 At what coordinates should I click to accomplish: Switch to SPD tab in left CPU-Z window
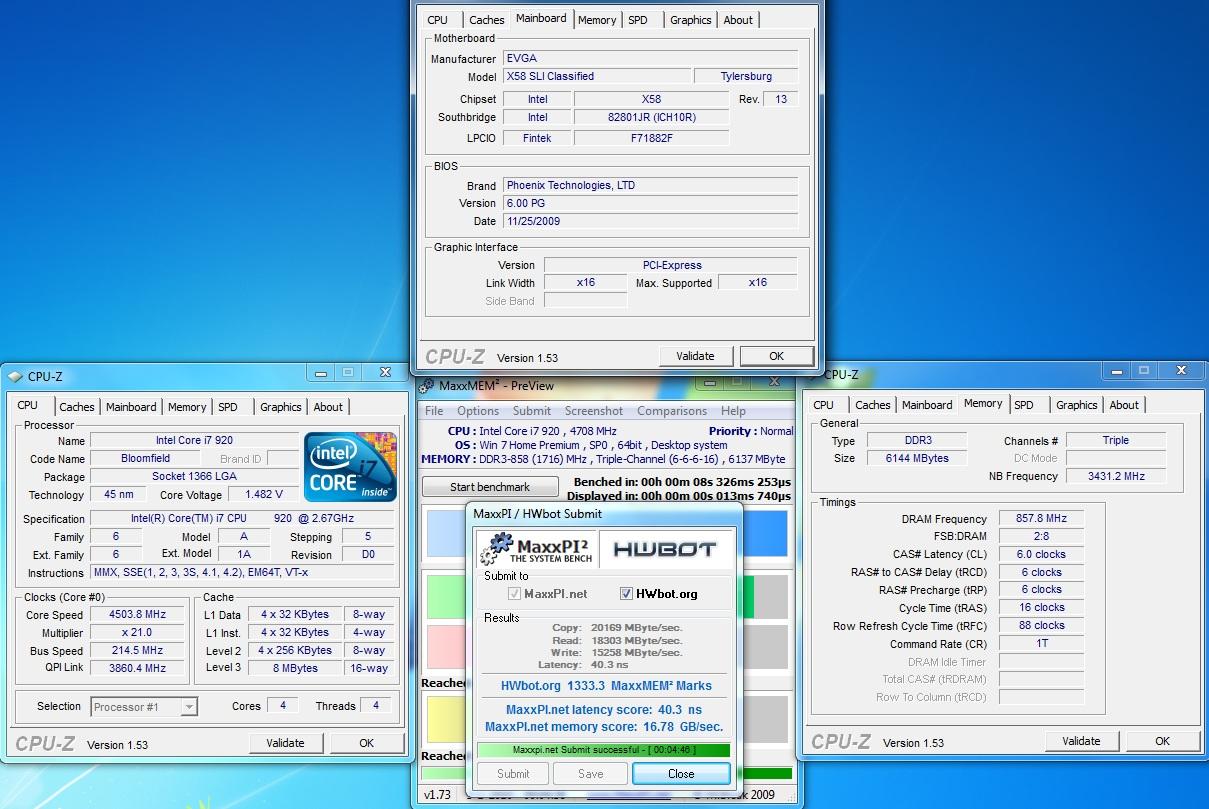click(228, 407)
